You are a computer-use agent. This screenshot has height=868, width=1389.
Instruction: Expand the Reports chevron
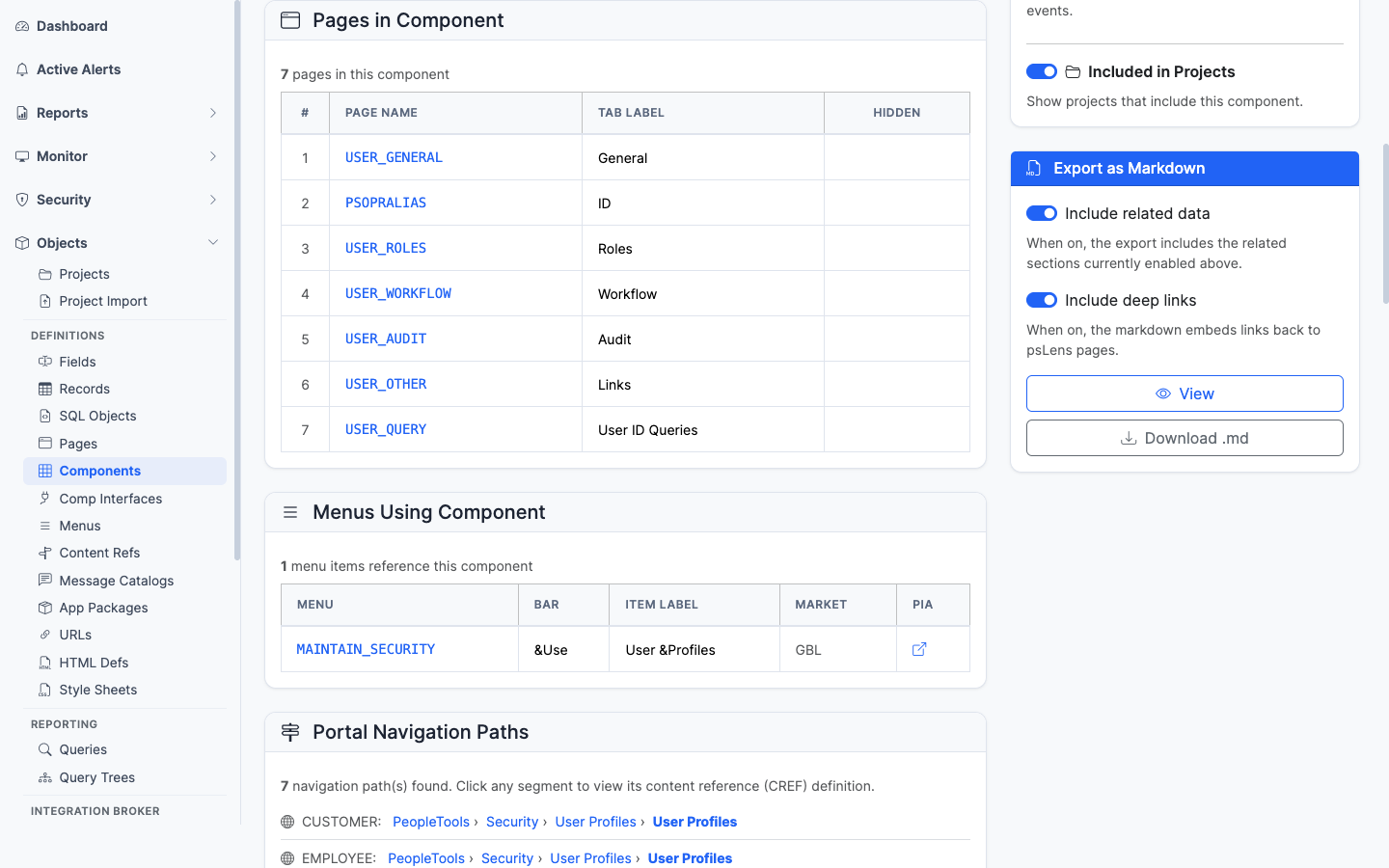click(x=213, y=113)
